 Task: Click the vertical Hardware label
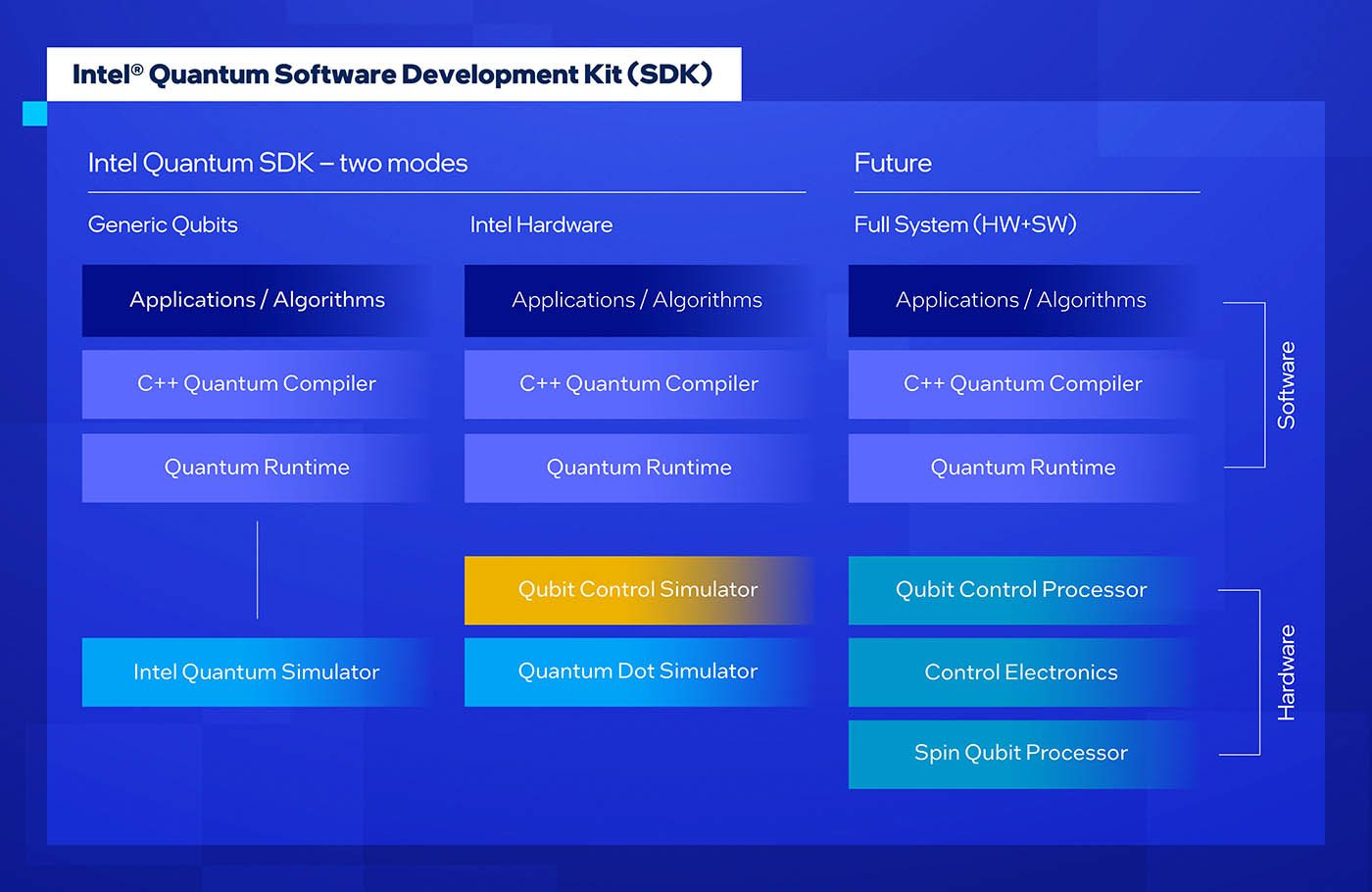pyautogui.click(x=1286, y=672)
